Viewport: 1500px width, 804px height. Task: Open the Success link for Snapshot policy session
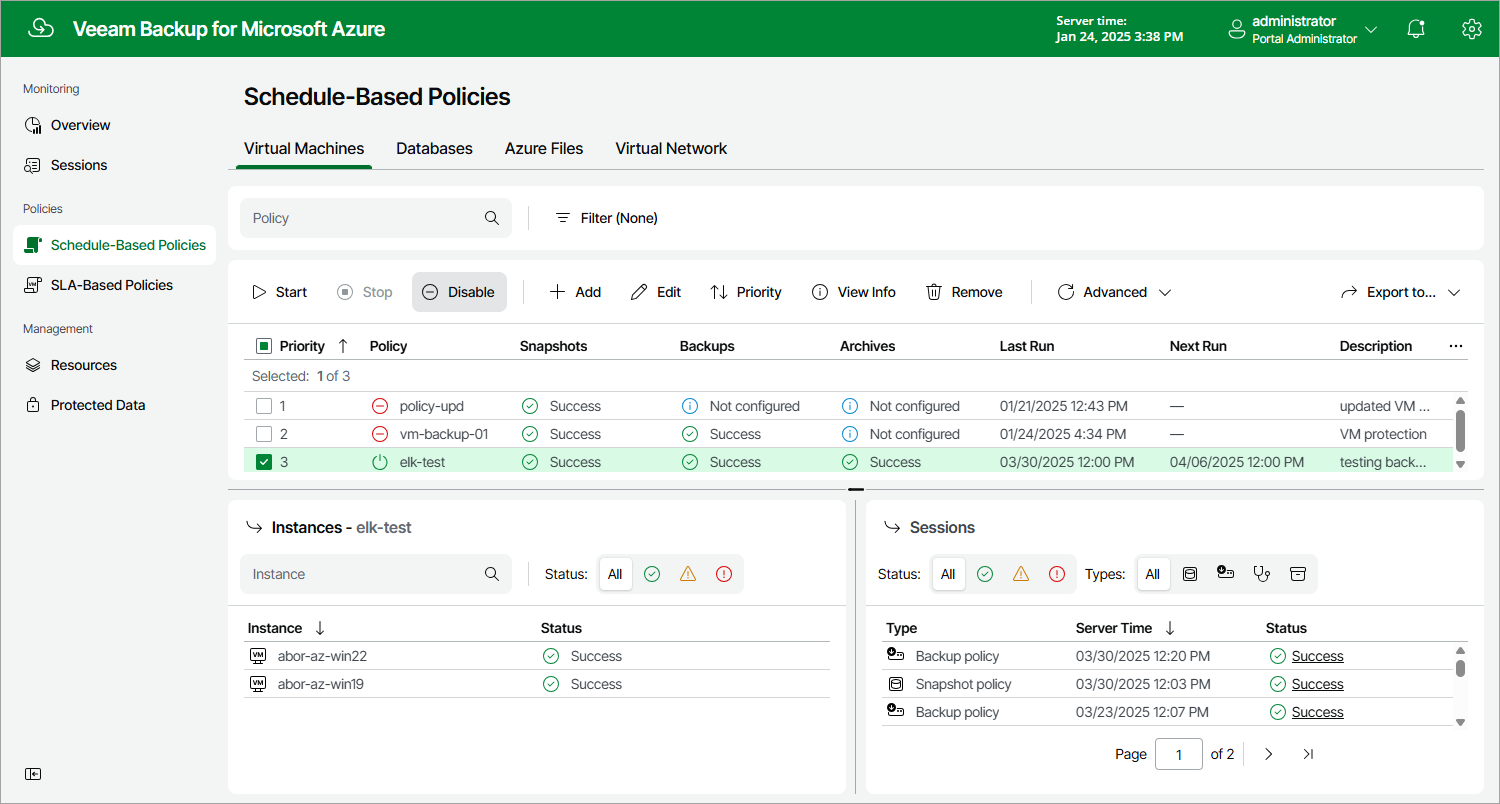1317,684
